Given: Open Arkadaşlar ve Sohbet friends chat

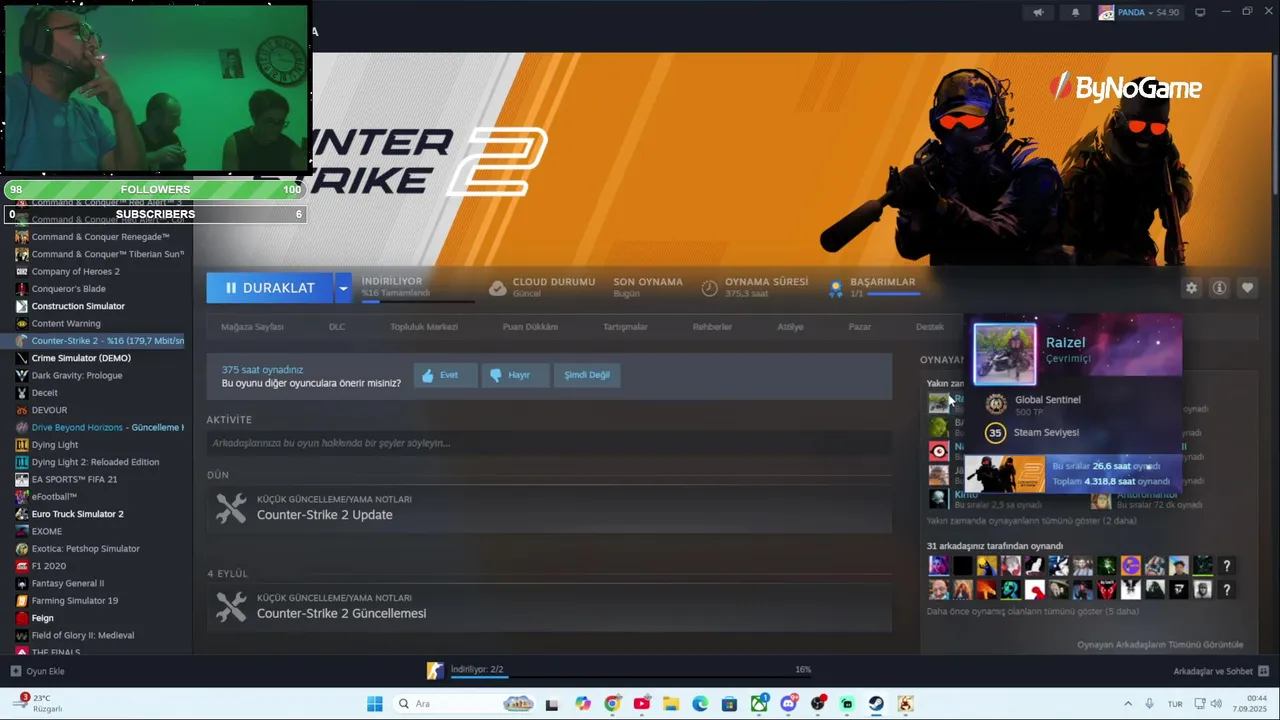Looking at the screenshot, I should click(x=1221, y=671).
